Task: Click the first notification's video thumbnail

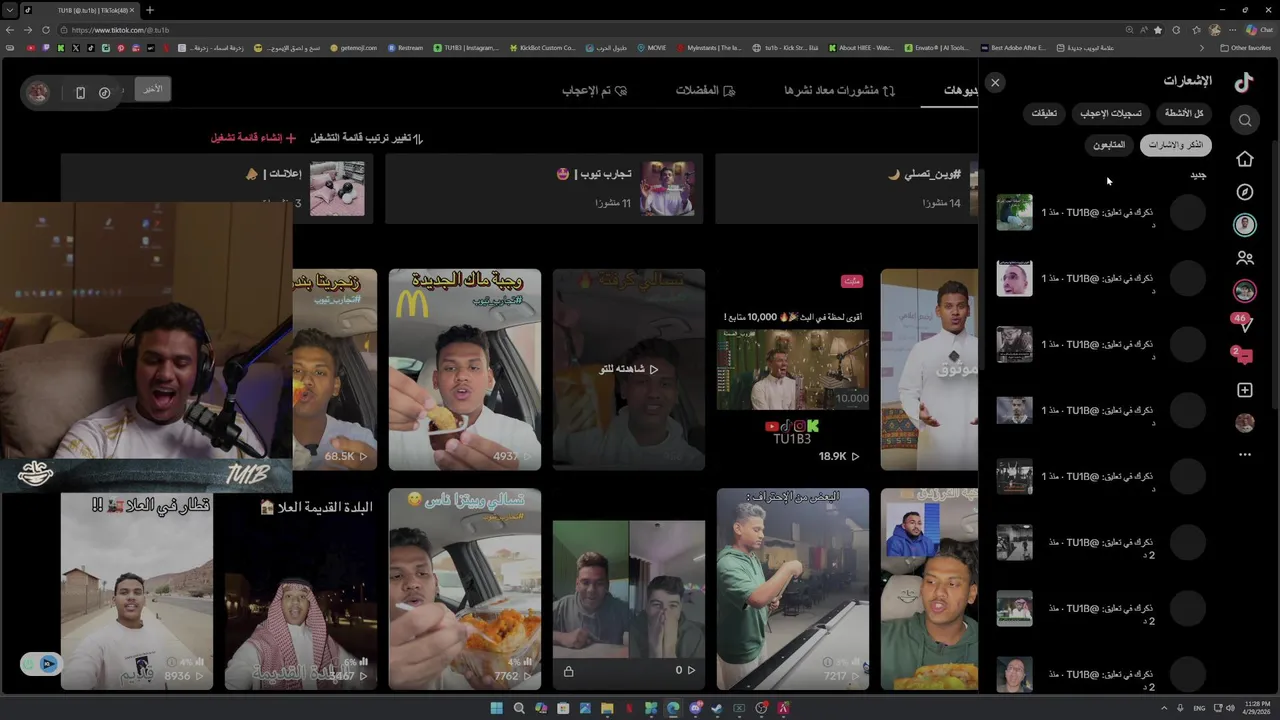Action: (x=1014, y=212)
